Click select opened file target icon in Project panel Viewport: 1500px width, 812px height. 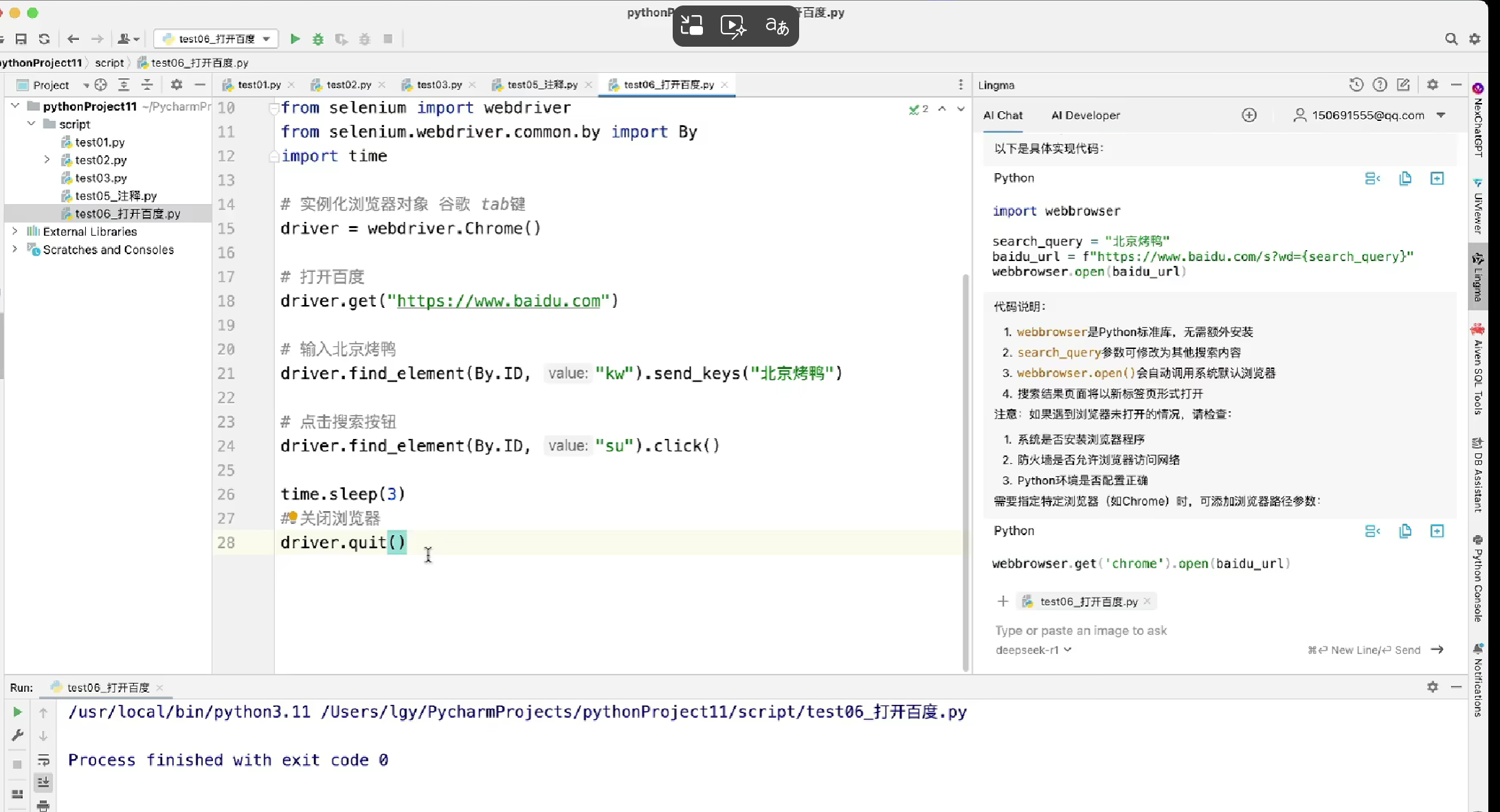coord(101,84)
